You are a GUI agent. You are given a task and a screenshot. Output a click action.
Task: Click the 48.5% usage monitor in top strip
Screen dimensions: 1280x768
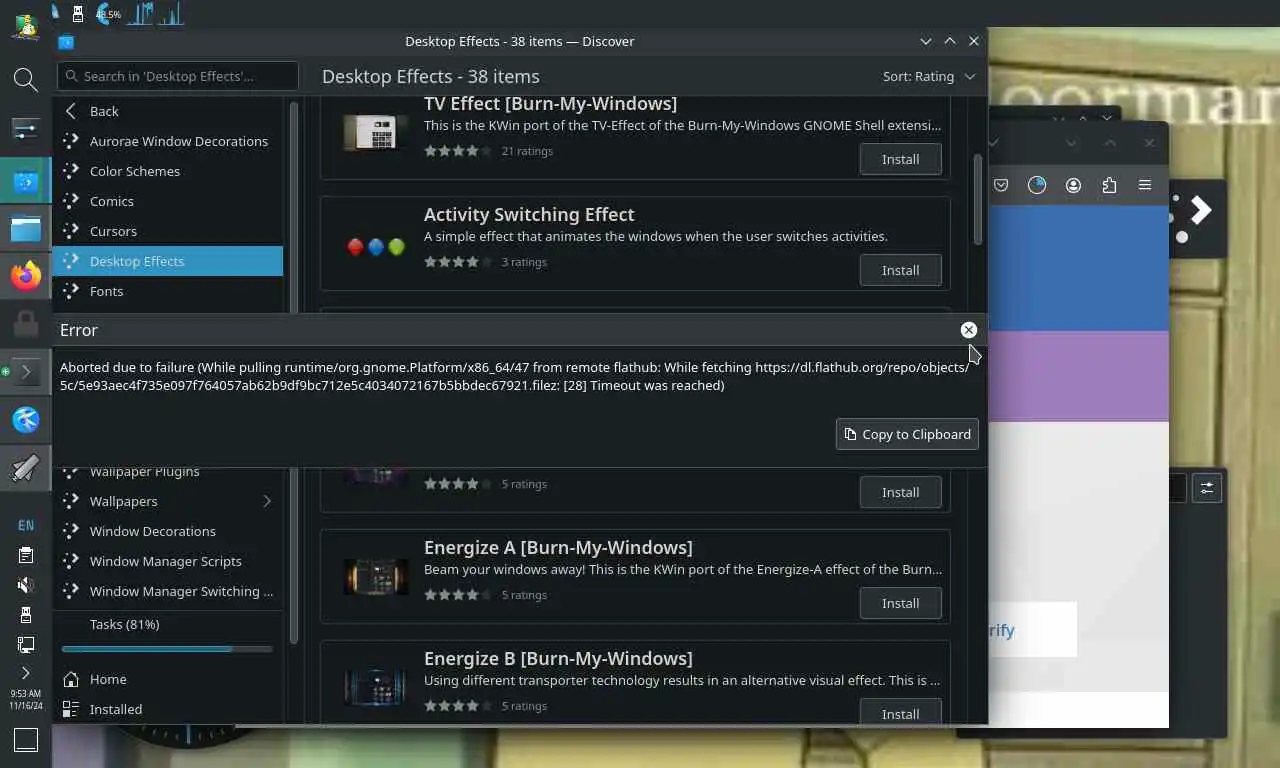coord(108,13)
